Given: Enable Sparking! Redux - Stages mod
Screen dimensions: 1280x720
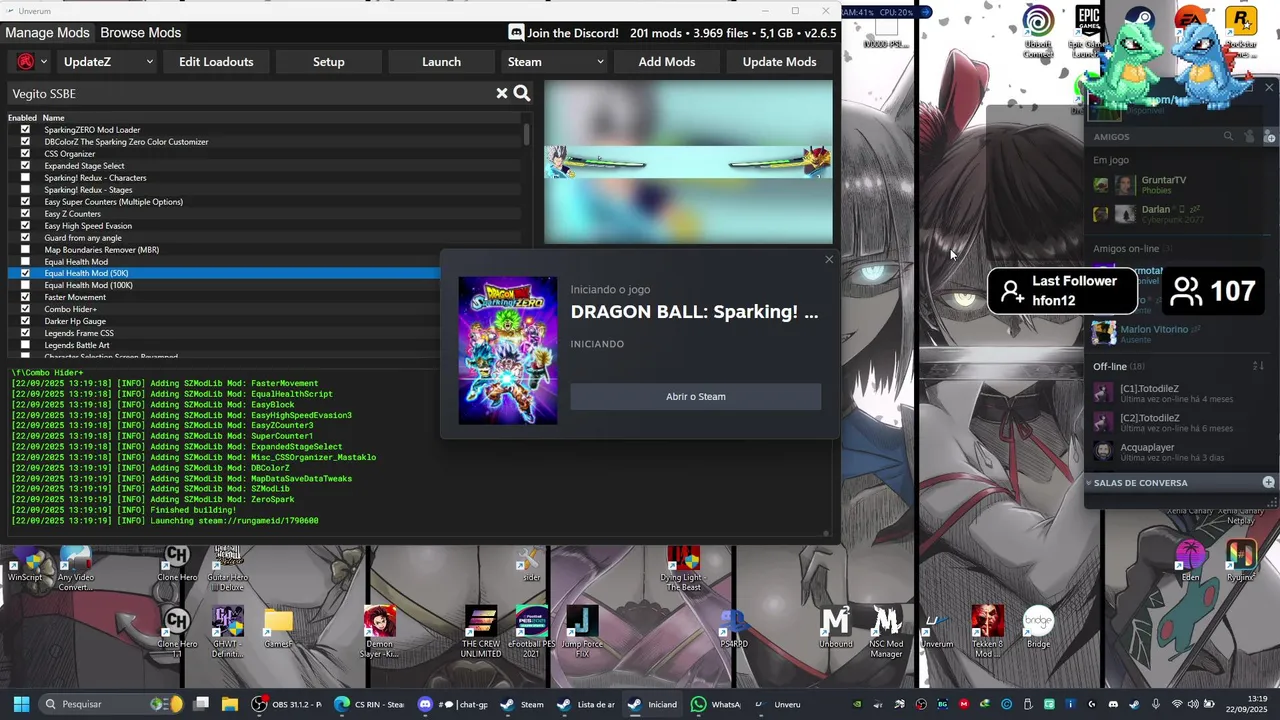Looking at the screenshot, I should pyautogui.click(x=25, y=189).
